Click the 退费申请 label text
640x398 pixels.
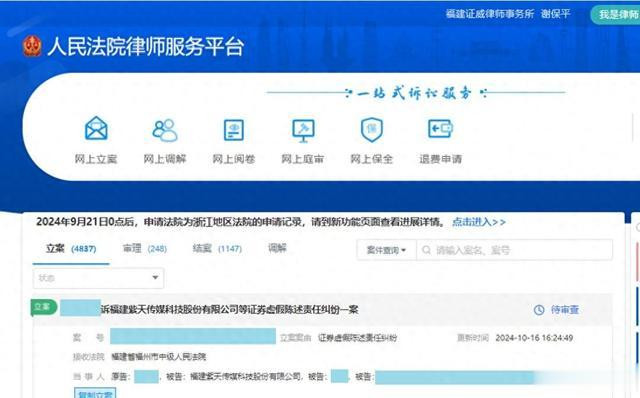(x=440, y=159)
